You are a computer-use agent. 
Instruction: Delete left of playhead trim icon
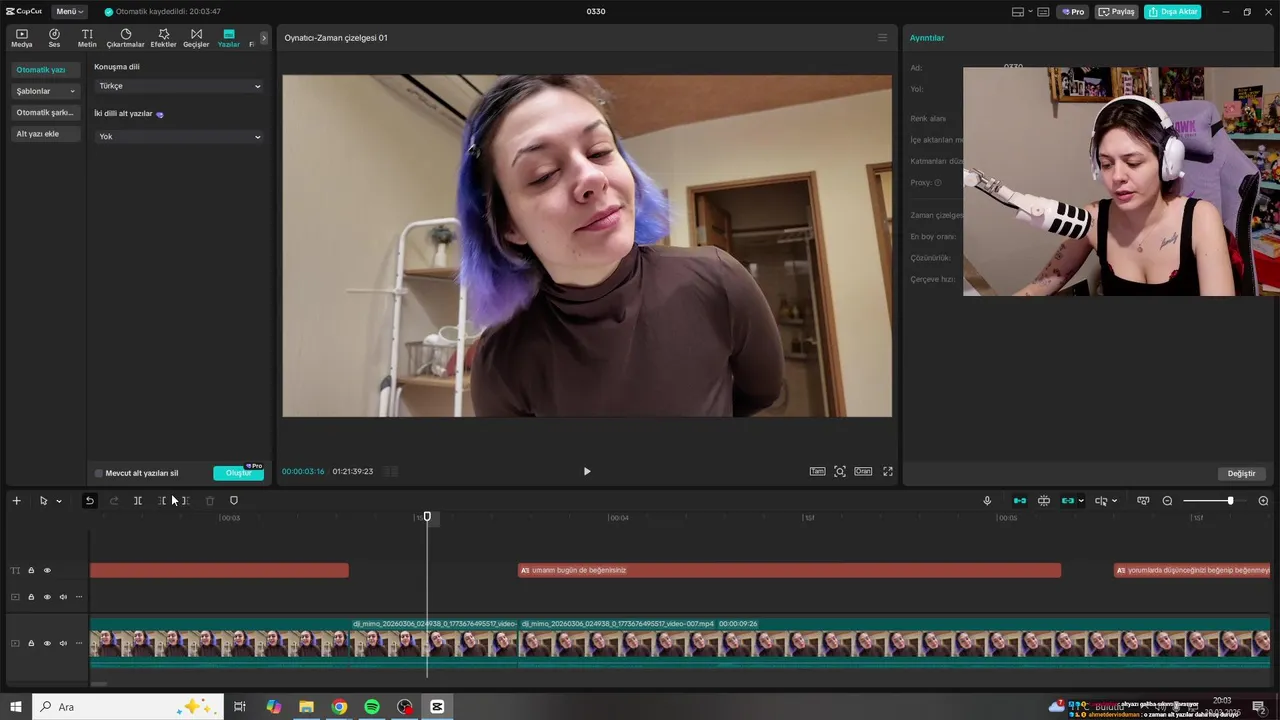pos(162,501)
